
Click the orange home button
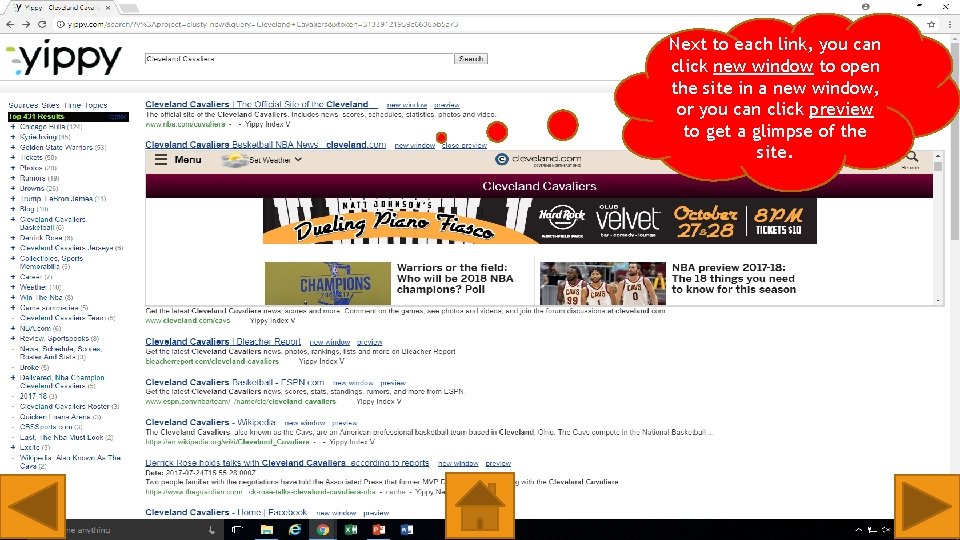pyautogui.click(x=479, y=506)
